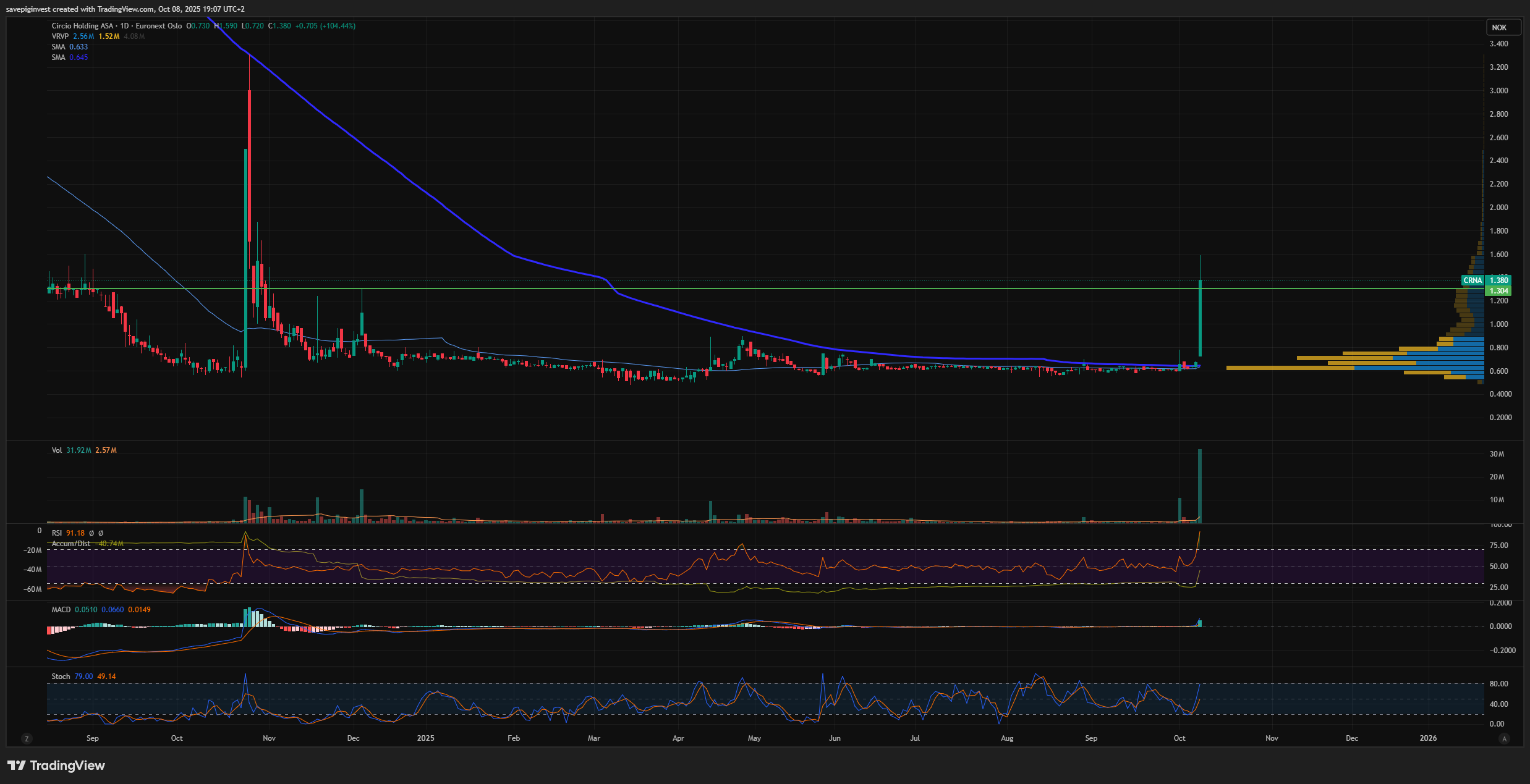The image size is (1530, 784).
Task: Click the TradingView logo icon
Action: click(17, 765)
